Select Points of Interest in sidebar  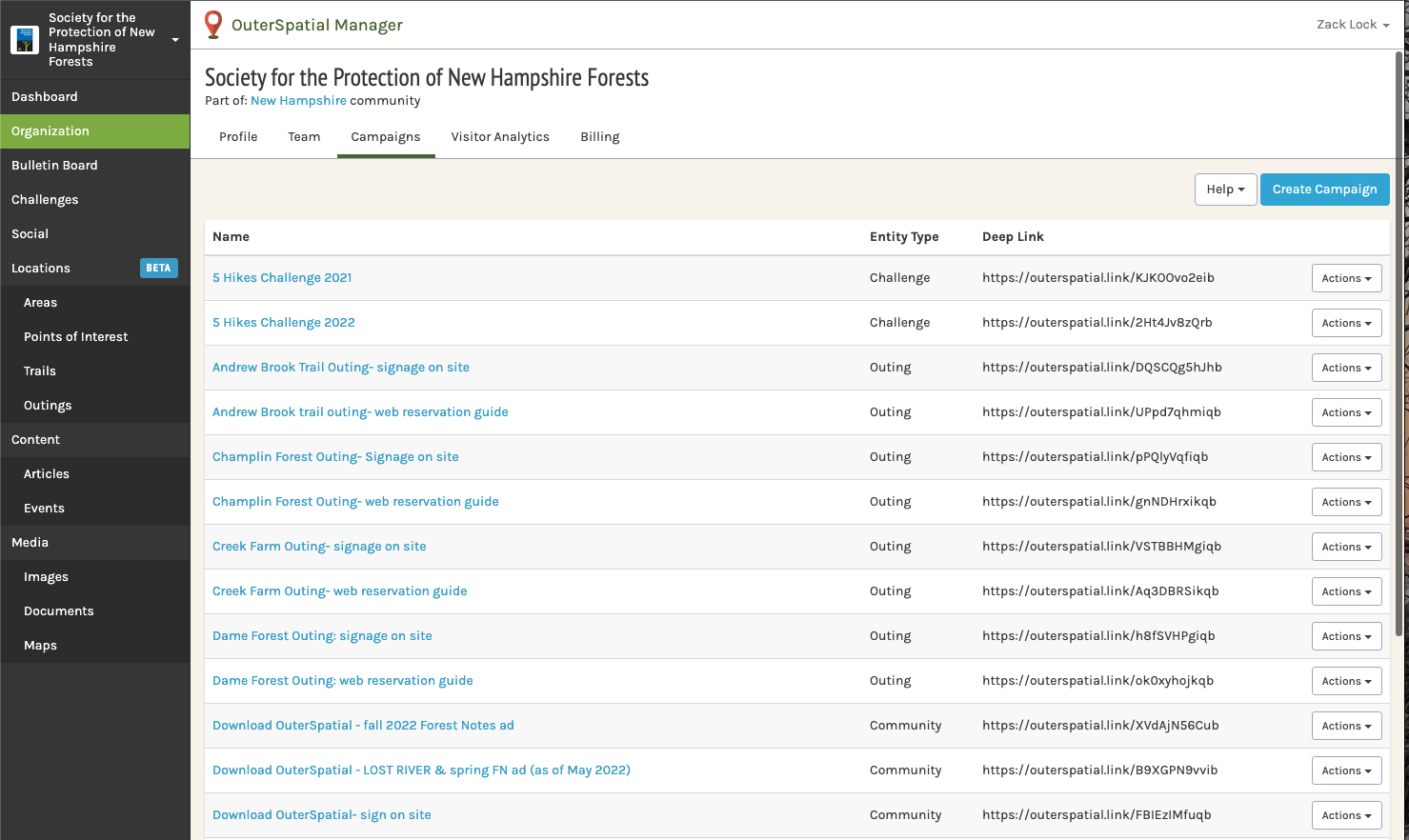75,337
